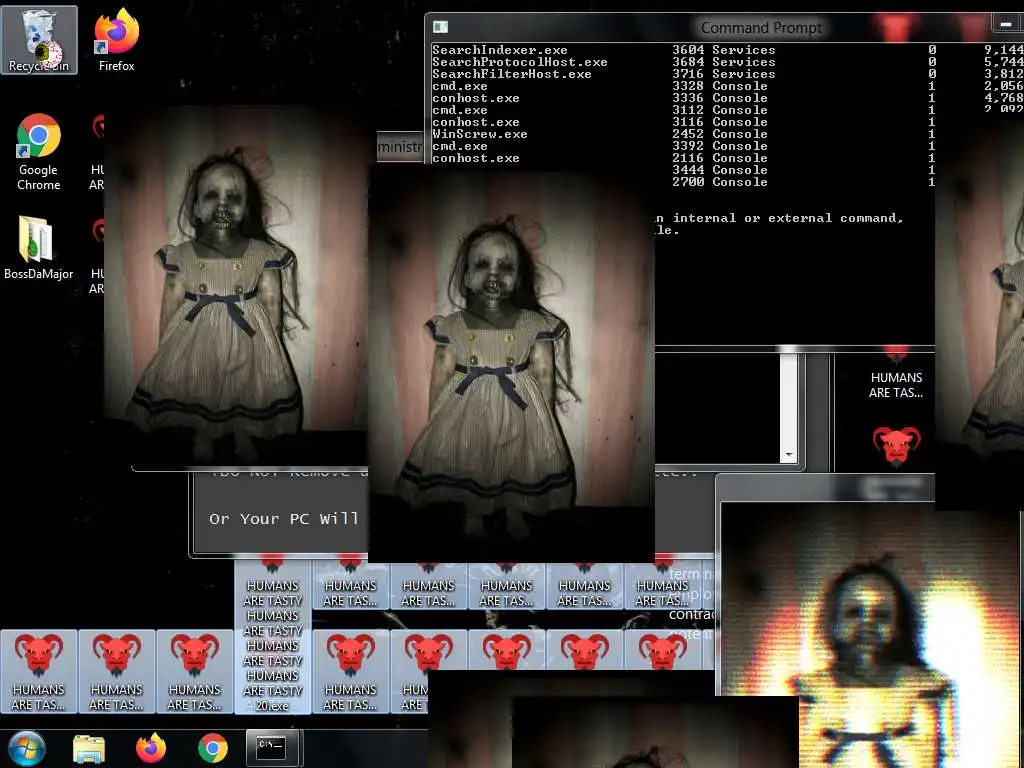Open the Windows Start orb
1024x768 pixels.
click(26, 748)
